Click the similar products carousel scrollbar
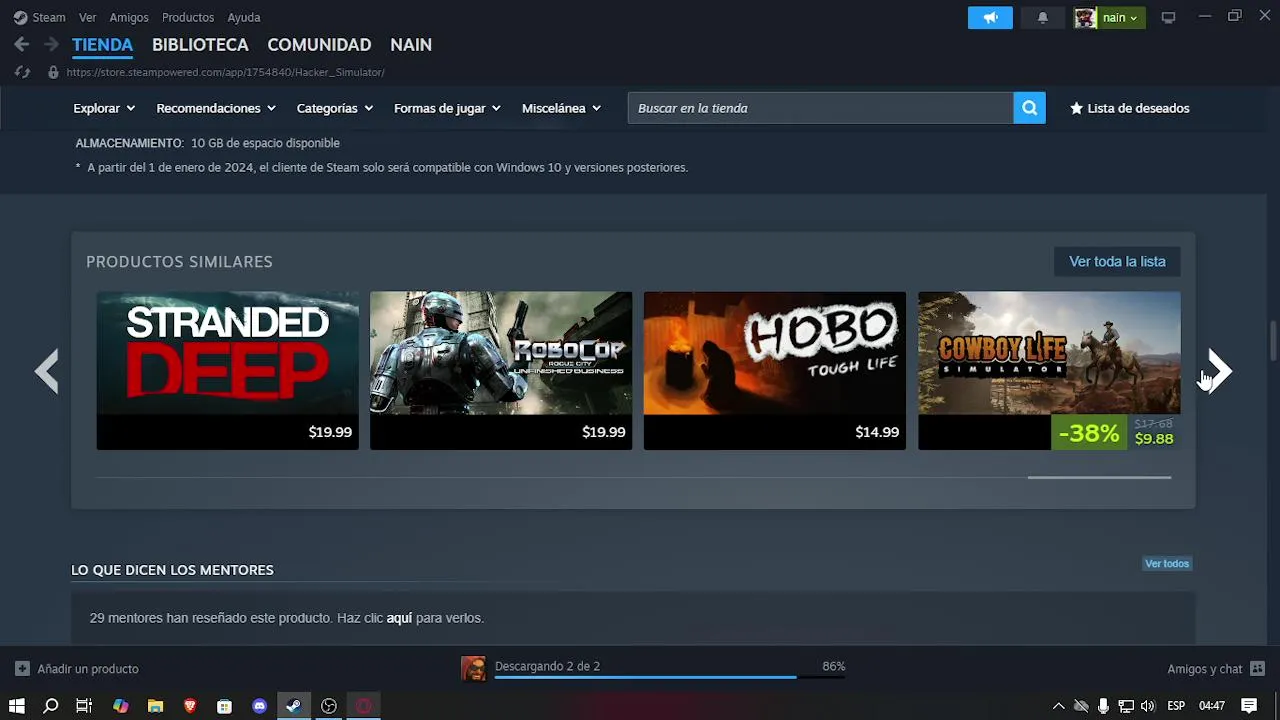Screen dimensions: 1280x720 tap(1099, 478)
